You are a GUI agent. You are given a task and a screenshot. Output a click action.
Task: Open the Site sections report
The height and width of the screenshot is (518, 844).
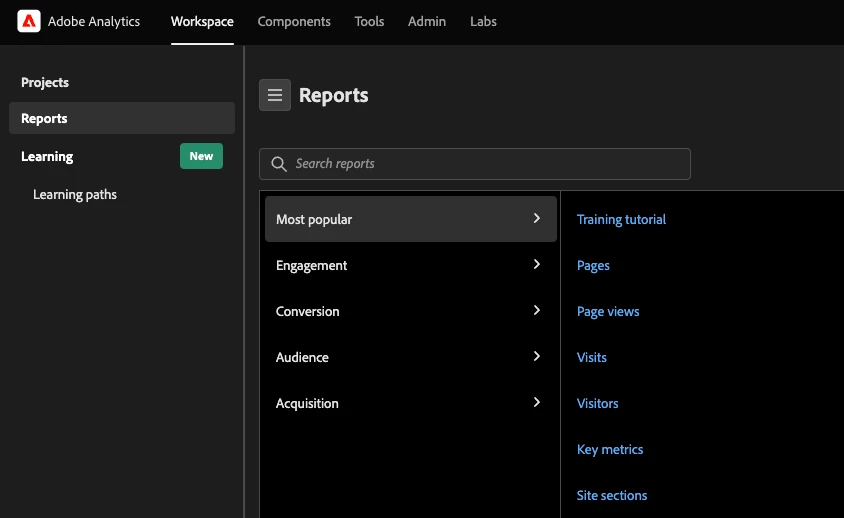612,495
